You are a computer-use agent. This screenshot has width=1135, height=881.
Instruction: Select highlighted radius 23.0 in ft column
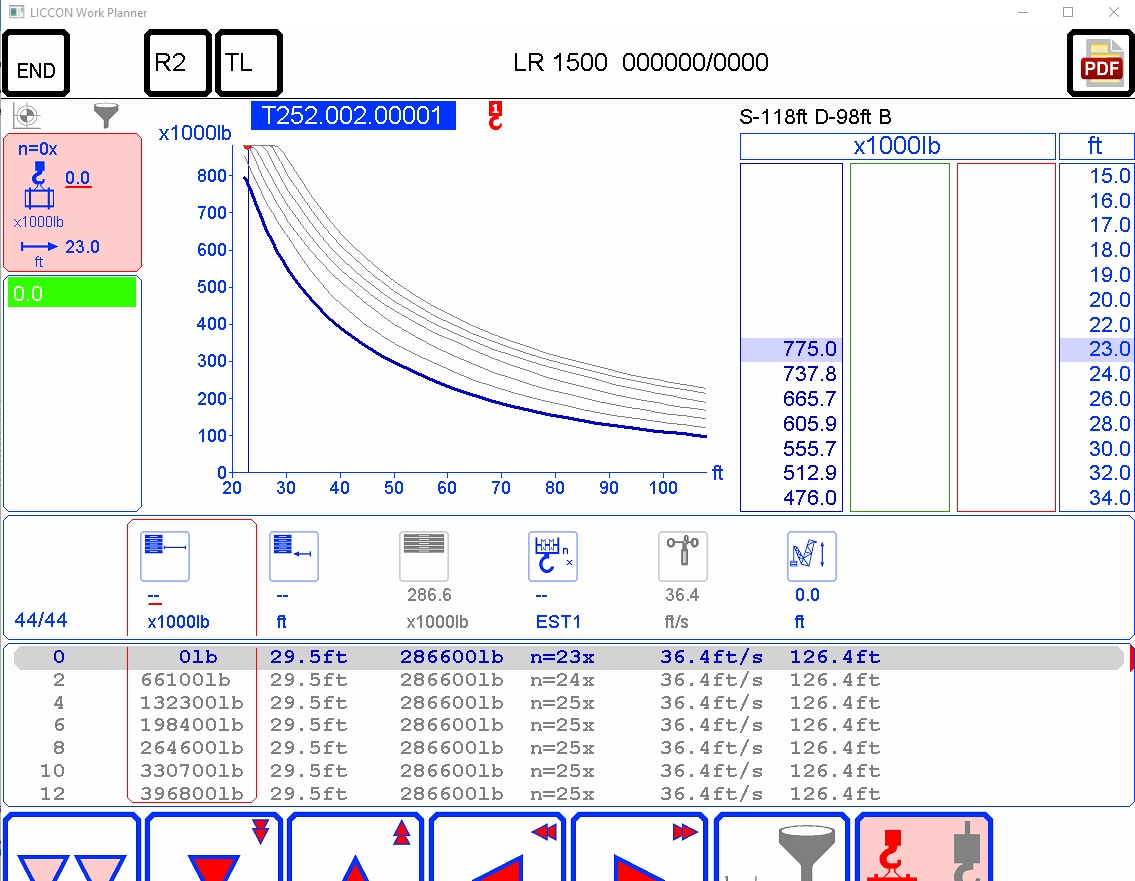coord(1097,350)
